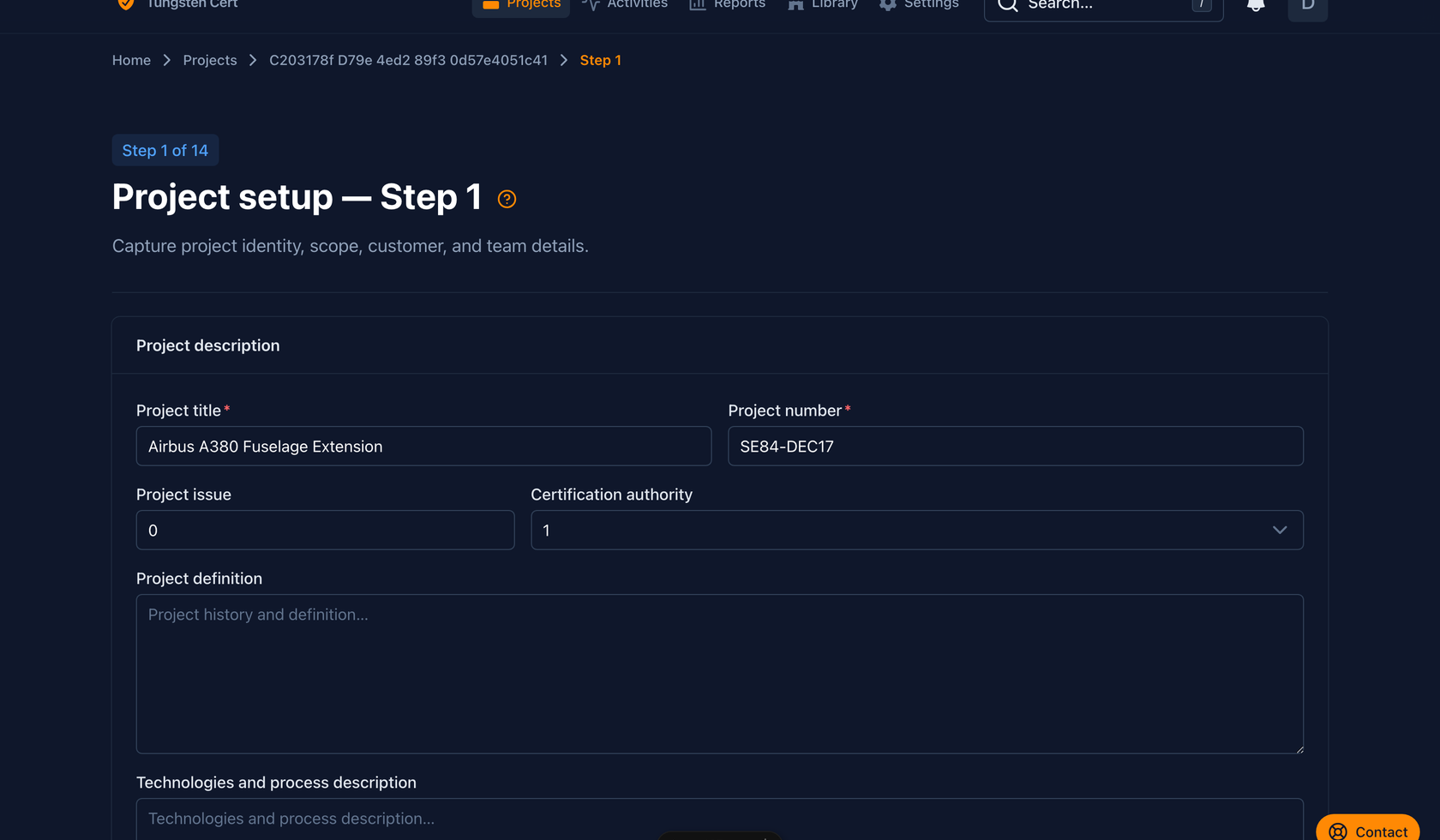Open the project ID breadcrumb link
The width and height of the screenshot is (1440, 840).
(408, 60)
